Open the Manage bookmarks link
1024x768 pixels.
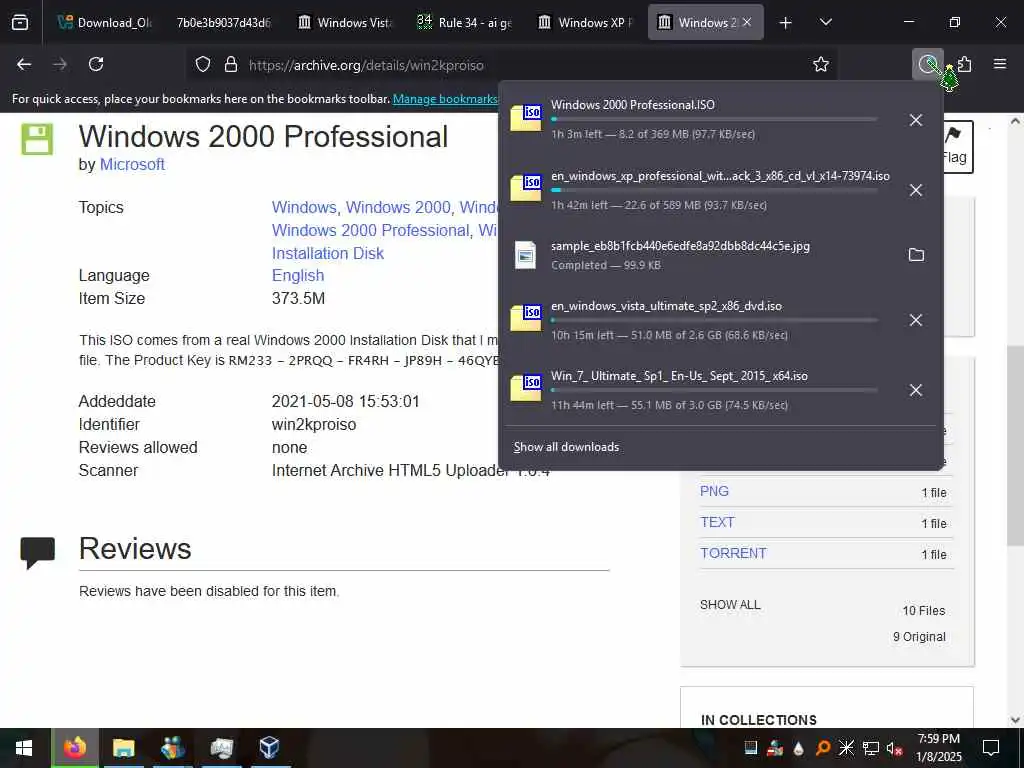[x=445, y=99]
